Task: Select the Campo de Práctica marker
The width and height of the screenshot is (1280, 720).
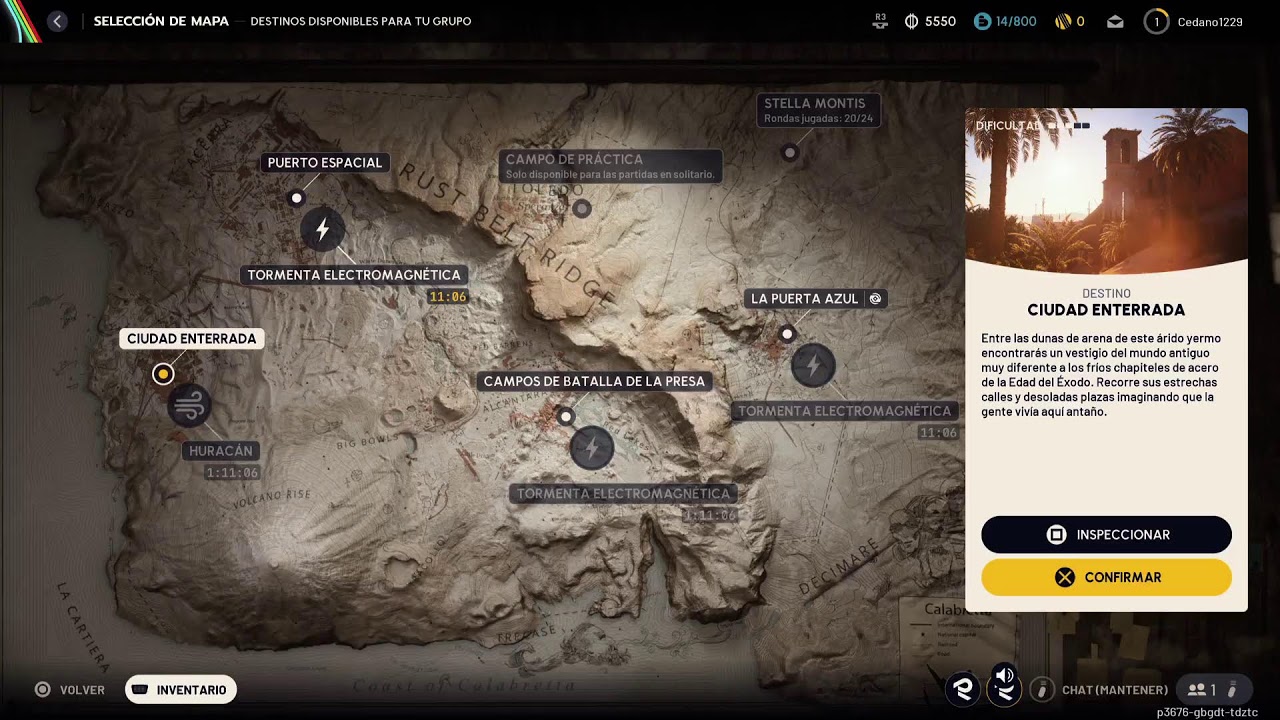Action: [581, 208]
